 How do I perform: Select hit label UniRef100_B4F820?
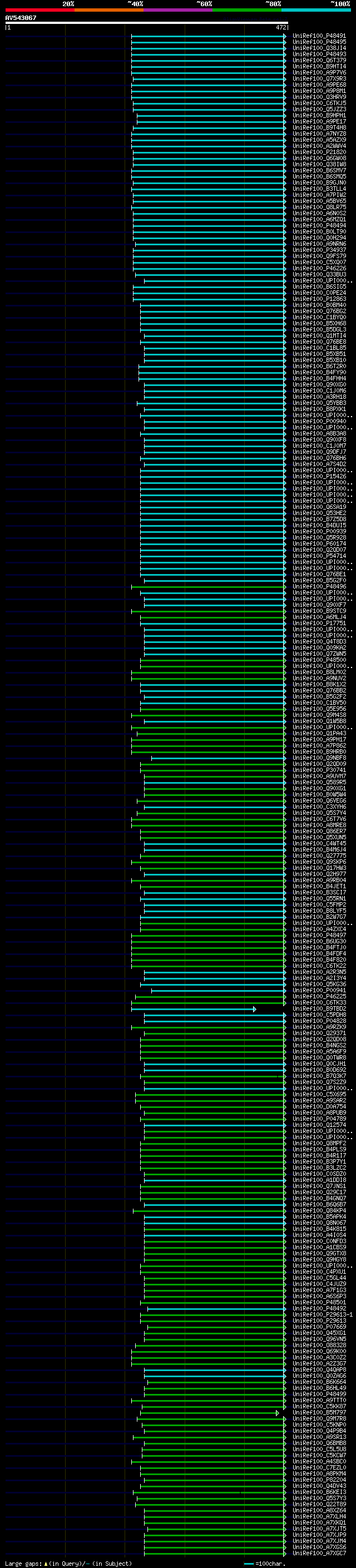coord(319,959)
